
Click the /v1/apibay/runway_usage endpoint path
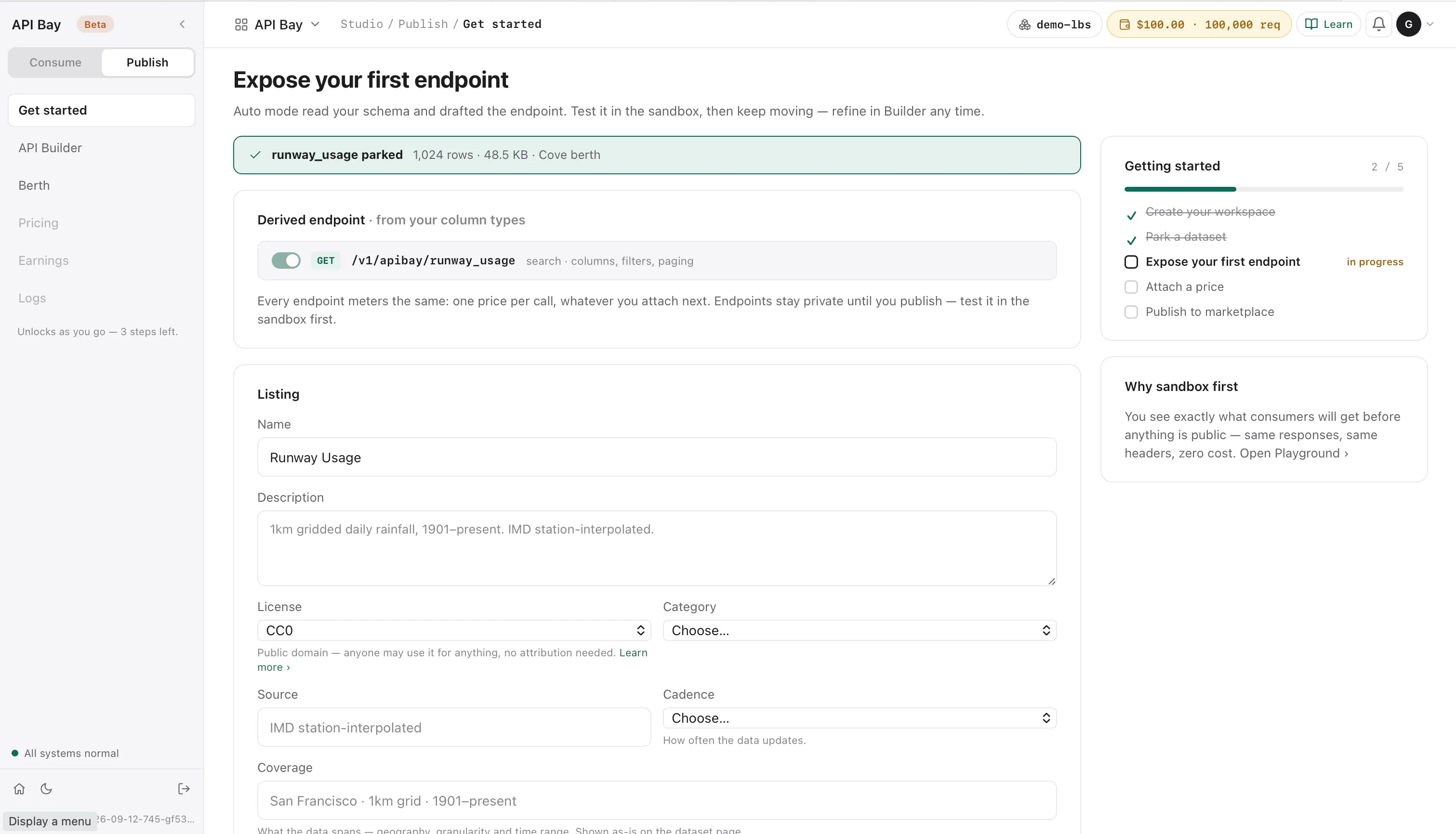point(433,261)
